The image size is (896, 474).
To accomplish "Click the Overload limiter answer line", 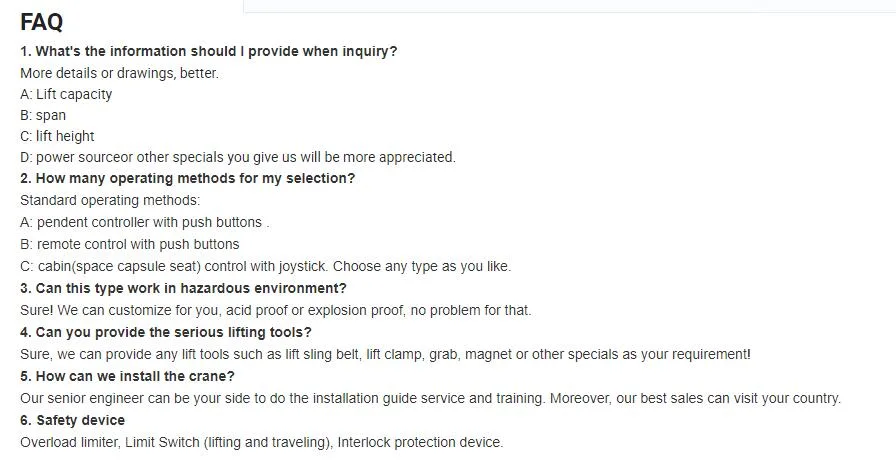I will coord(261,442).
